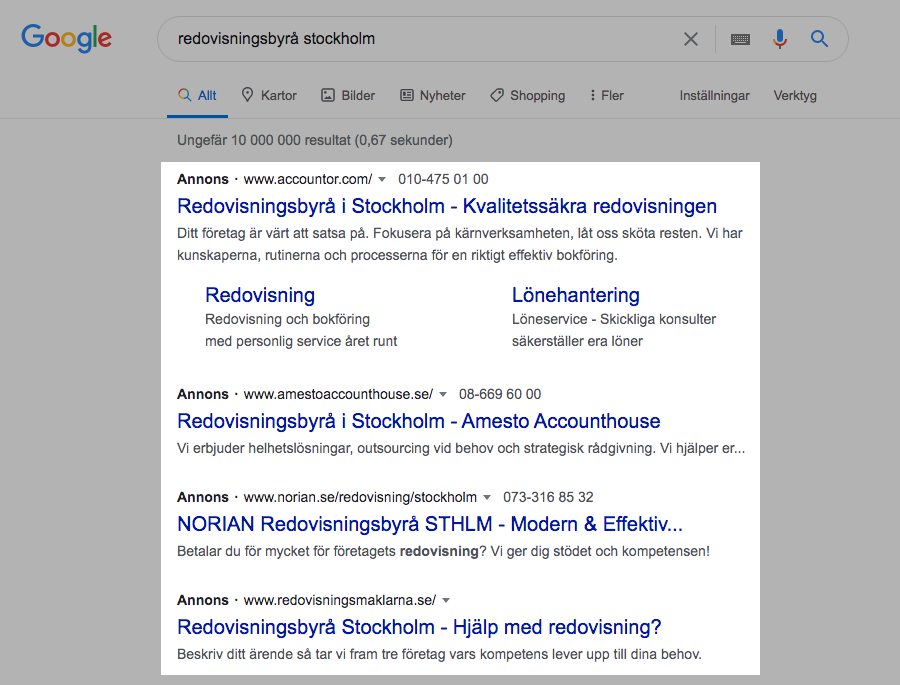Click phone number 073-316 85 32
The image size is (900, 685).
[x=548, y=497]
